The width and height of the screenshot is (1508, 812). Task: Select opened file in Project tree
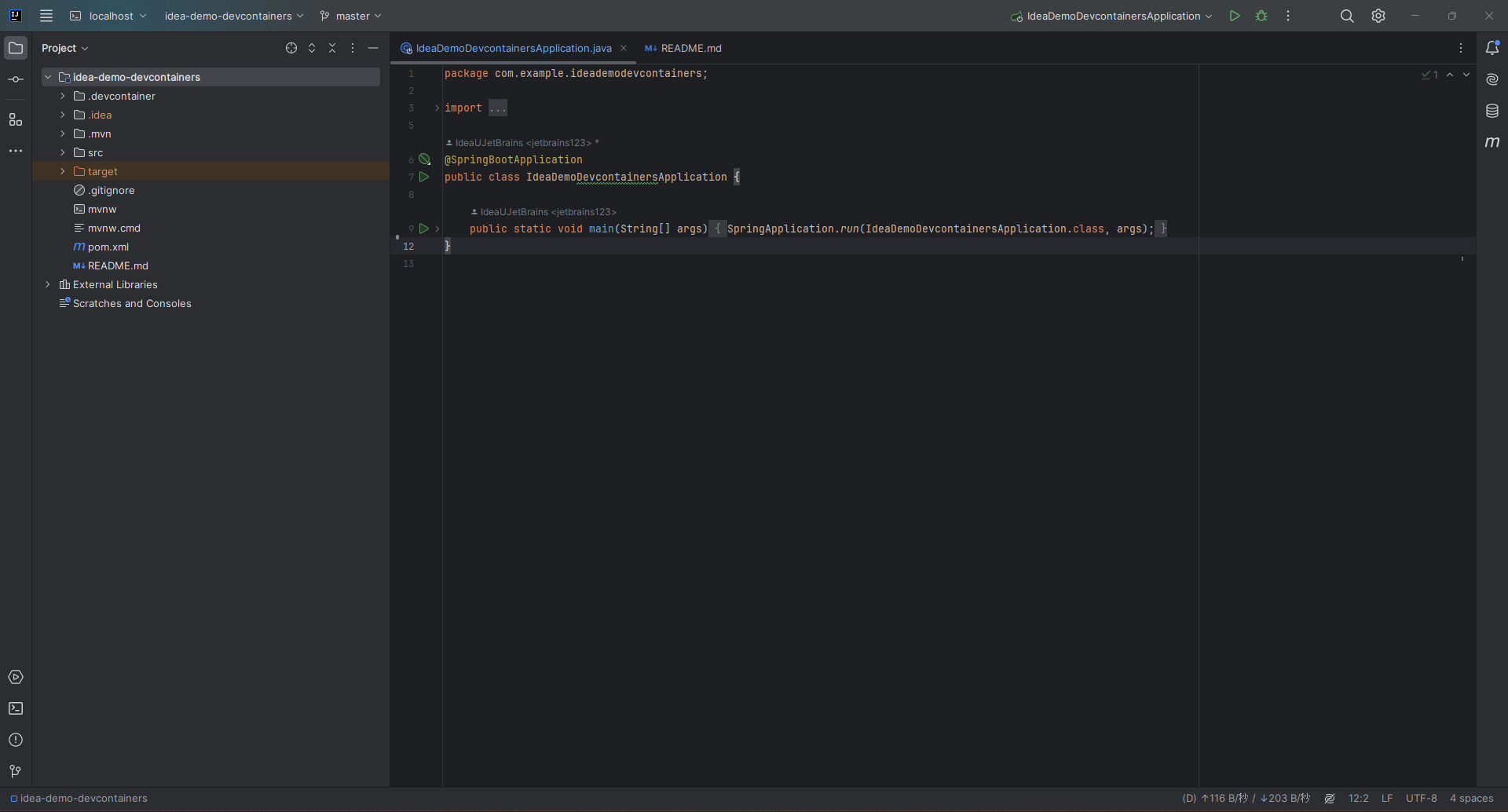(291, 48)
